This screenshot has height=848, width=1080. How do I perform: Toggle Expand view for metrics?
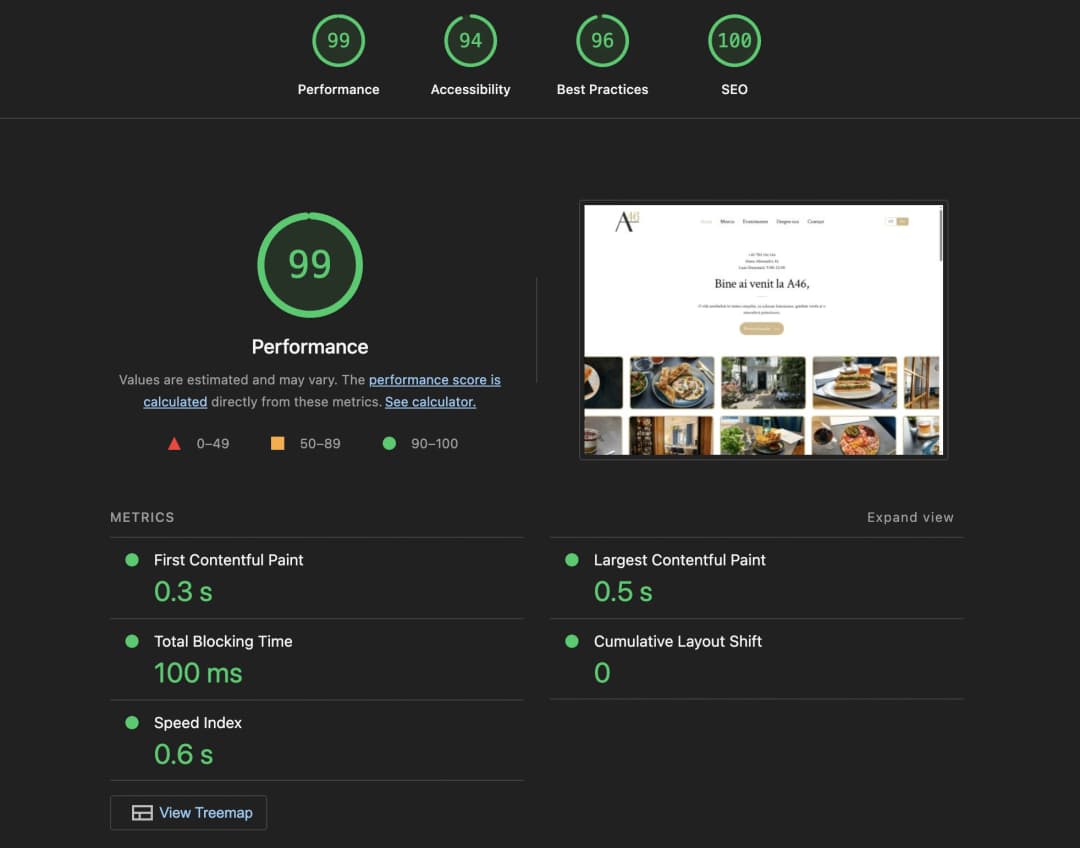pyautogui.click(x=910, y=517)
